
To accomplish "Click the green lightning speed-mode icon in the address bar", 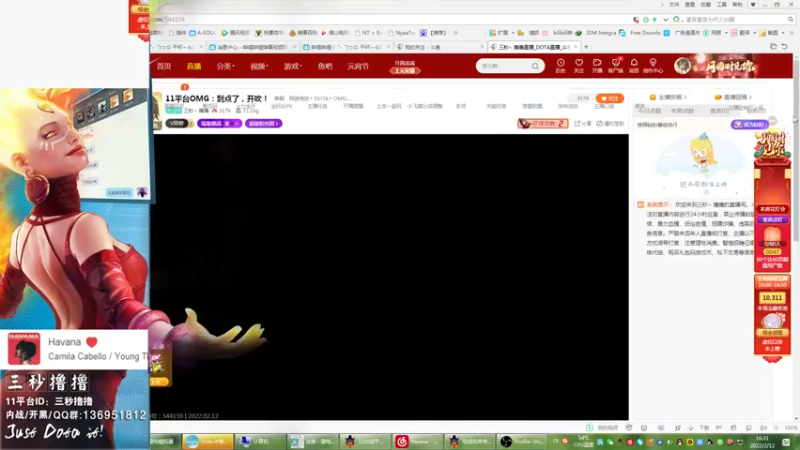I will coord(654,19).
